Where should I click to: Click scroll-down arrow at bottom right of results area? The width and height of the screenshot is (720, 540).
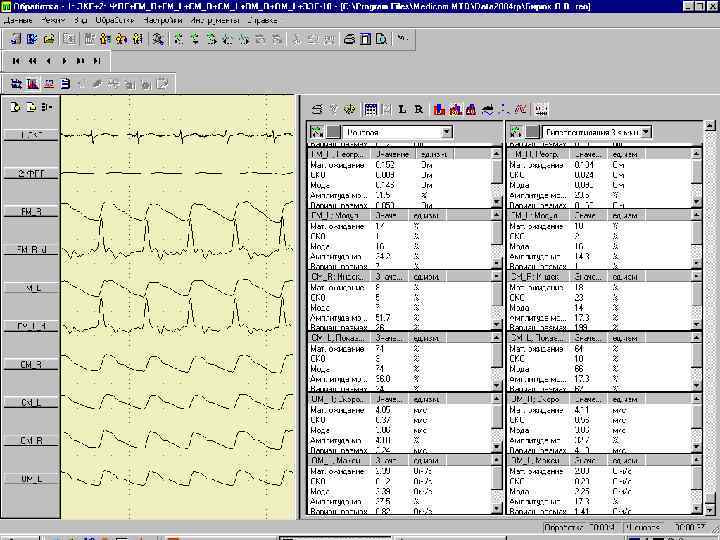[x=709, y=510]
